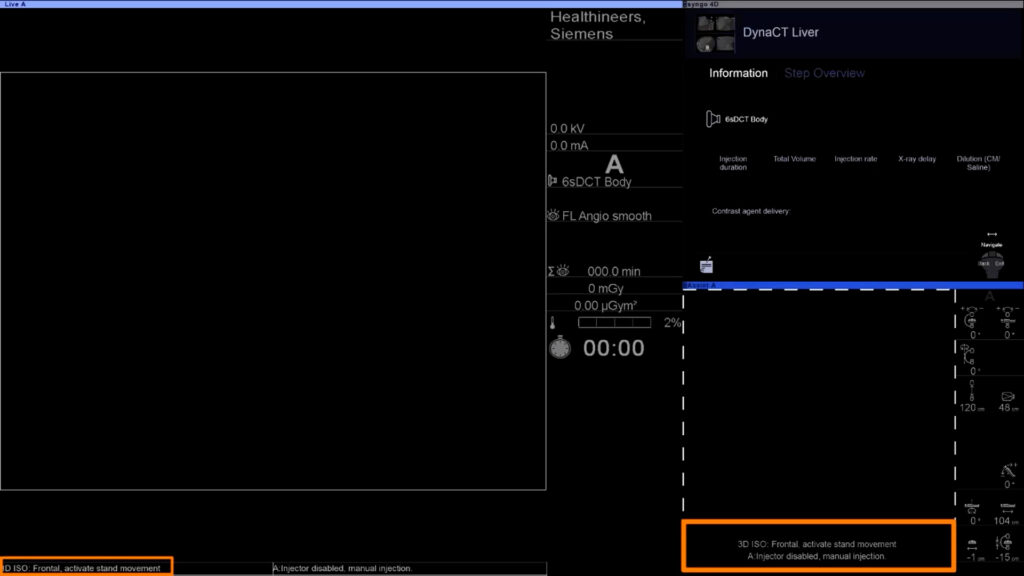The height and width of the screenshot is (576, 1024).
Task: Click the 6sDCT Body icon in Information panel
Action: pos(713,119)
